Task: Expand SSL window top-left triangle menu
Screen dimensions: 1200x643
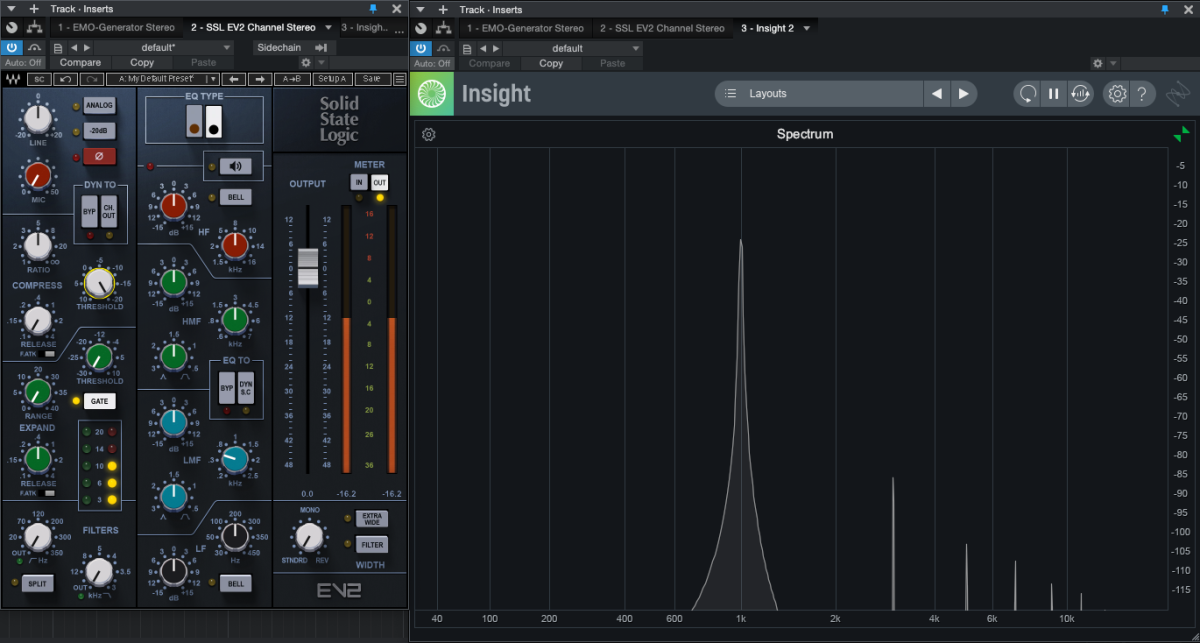Action: click(12, 9)
